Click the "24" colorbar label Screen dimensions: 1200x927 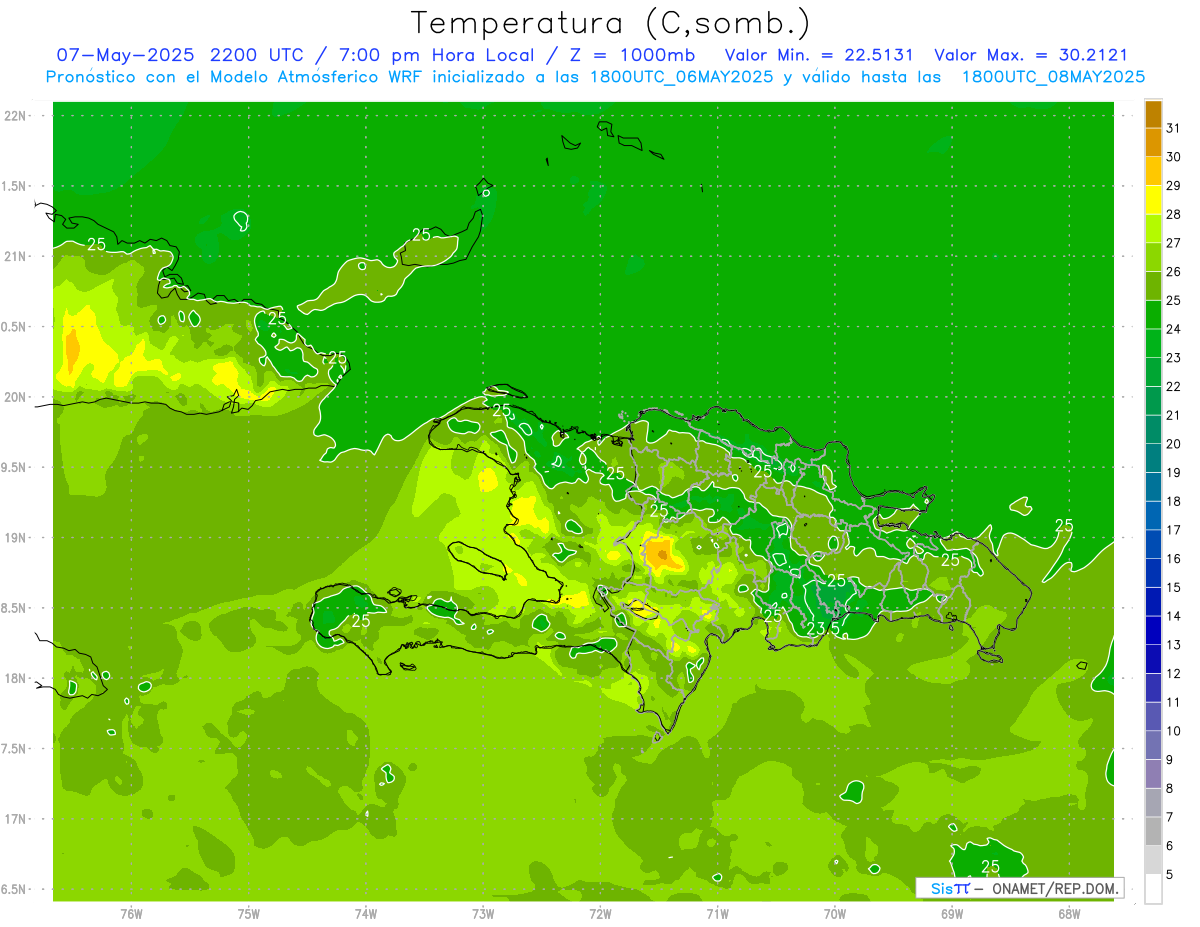(x=1173, y=329)
